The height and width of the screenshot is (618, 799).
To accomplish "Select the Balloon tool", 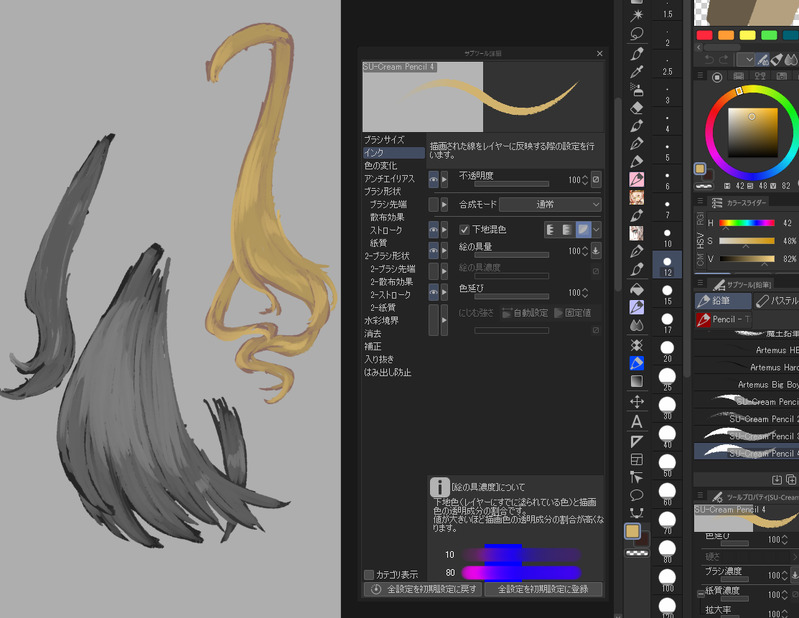I will pos(636,495).
